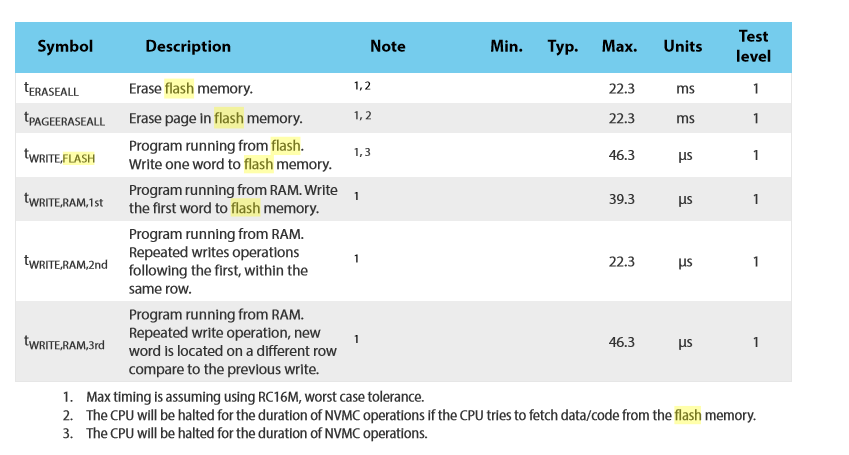Select the tWRITE,RAM,1st symbol cell

(65, 200)
